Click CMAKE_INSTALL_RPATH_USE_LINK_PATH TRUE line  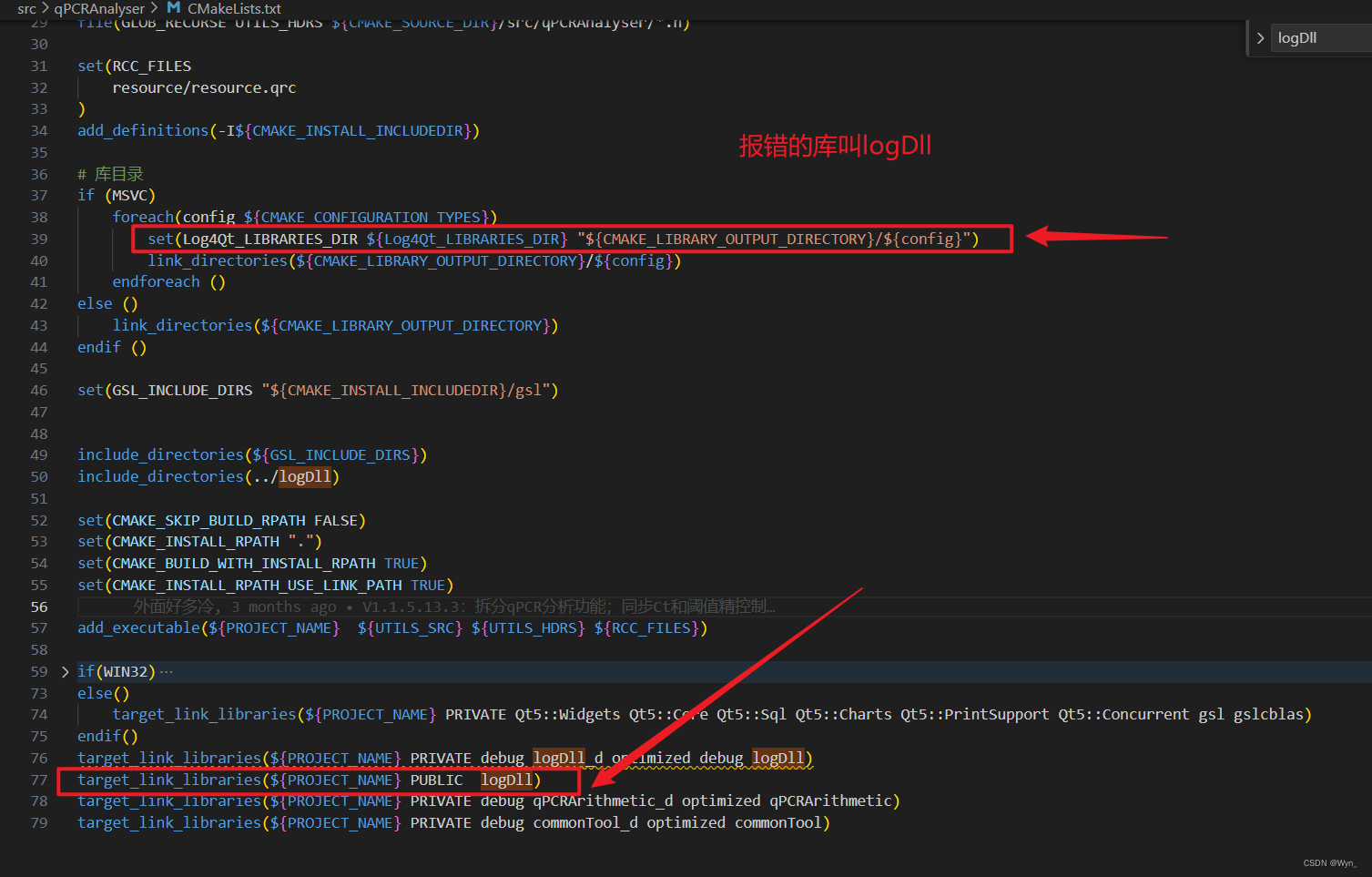point(265,585)
